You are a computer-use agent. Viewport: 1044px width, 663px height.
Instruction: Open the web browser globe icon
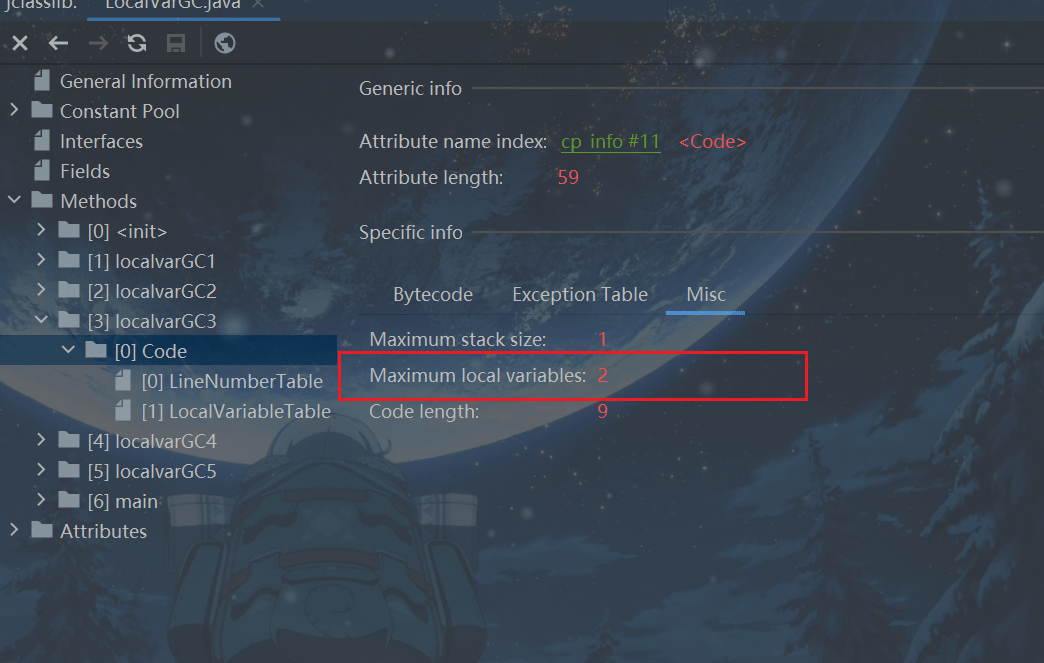(x=224, y=43)
